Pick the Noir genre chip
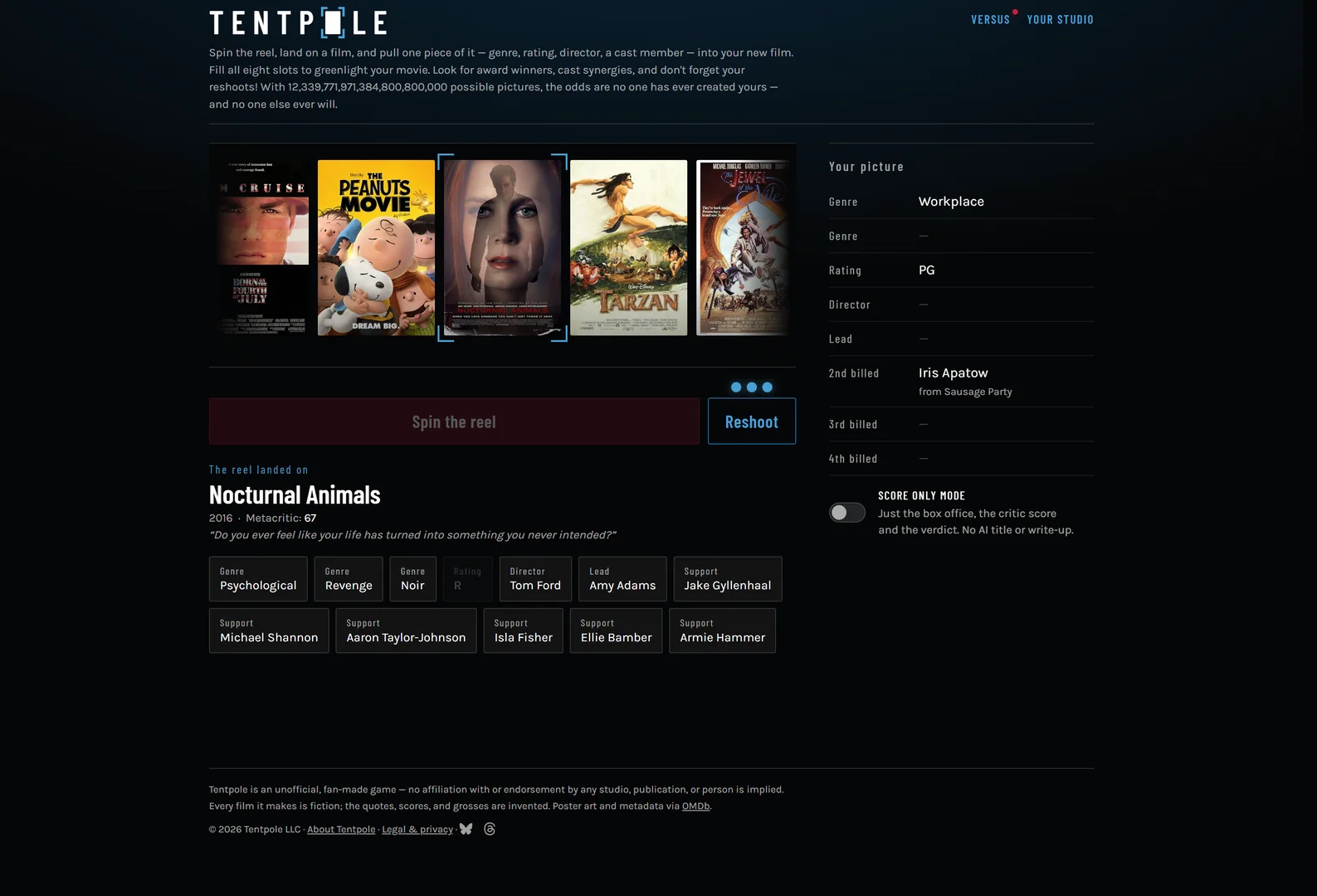The height and width of the screenshot is (896, 1317). pos(412,579)
